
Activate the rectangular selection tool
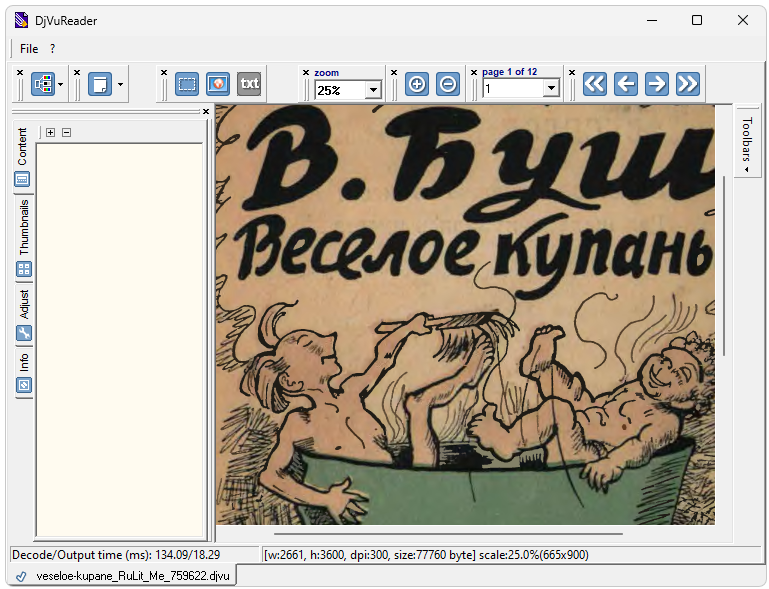click(x=187, y=84)
